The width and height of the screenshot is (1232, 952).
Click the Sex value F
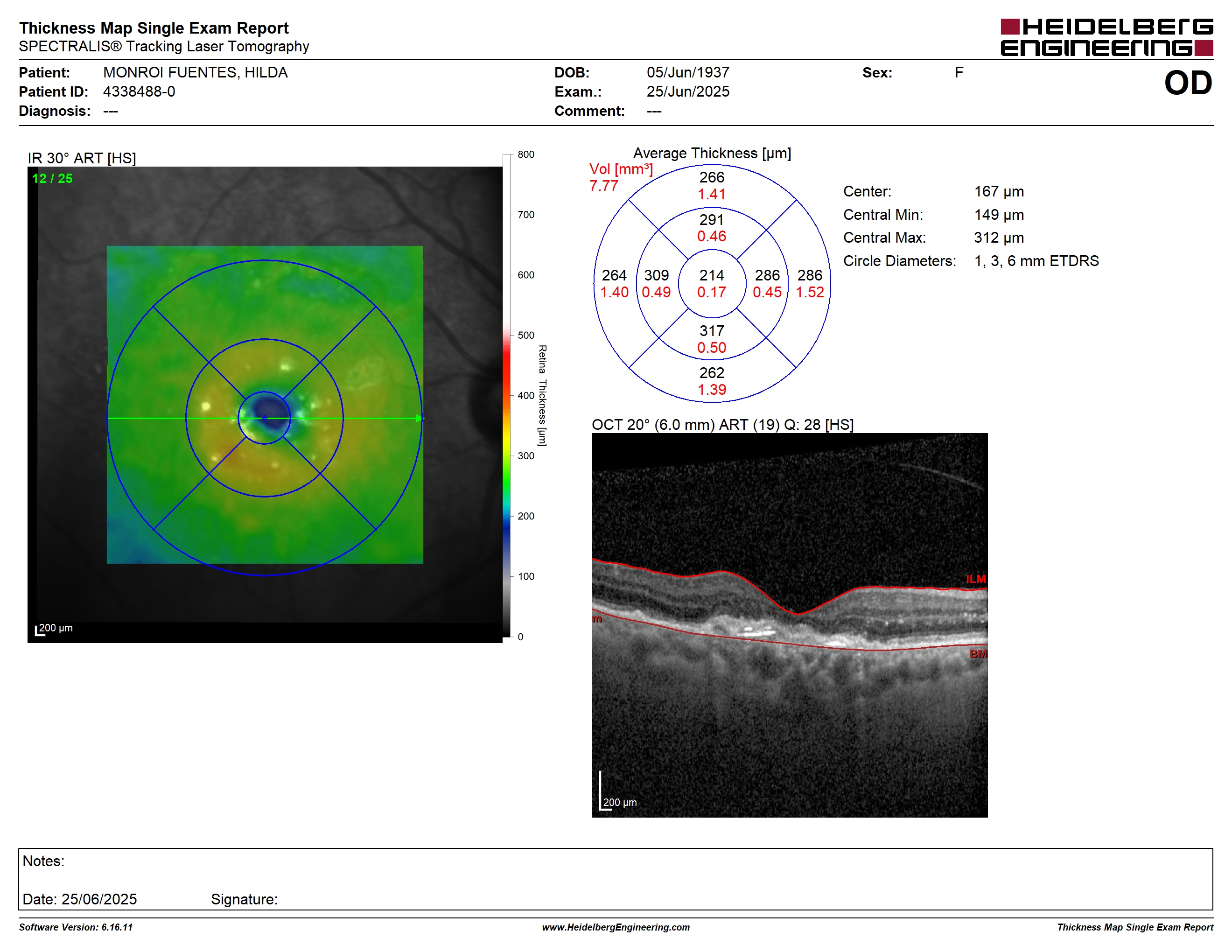pyautogui.click(x=959, y=72)
